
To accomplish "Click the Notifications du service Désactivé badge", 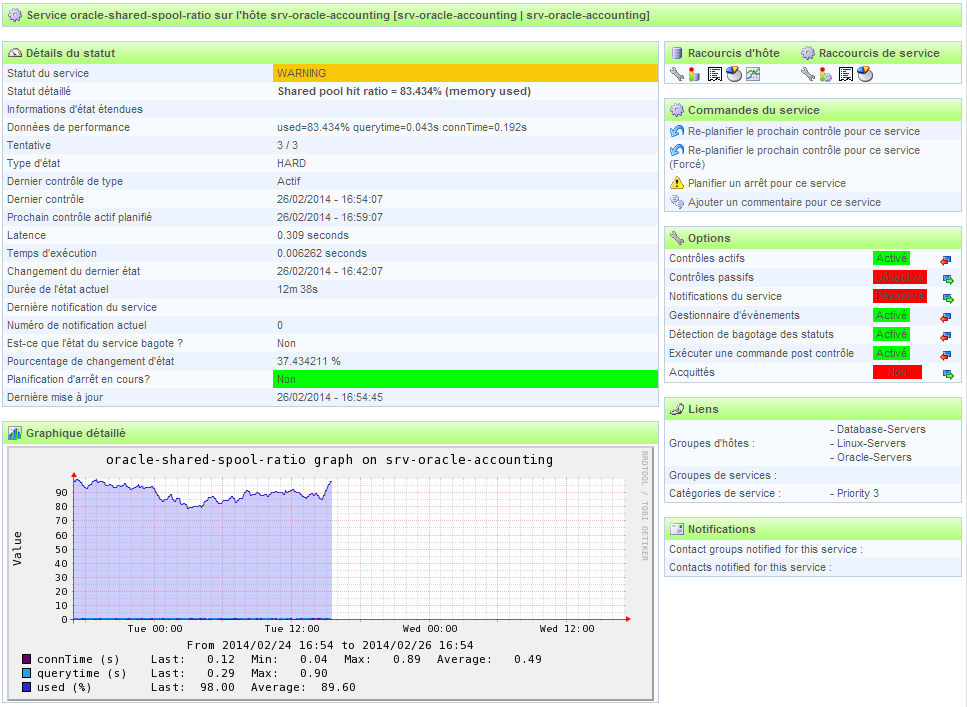I will (x=900, y=297).
